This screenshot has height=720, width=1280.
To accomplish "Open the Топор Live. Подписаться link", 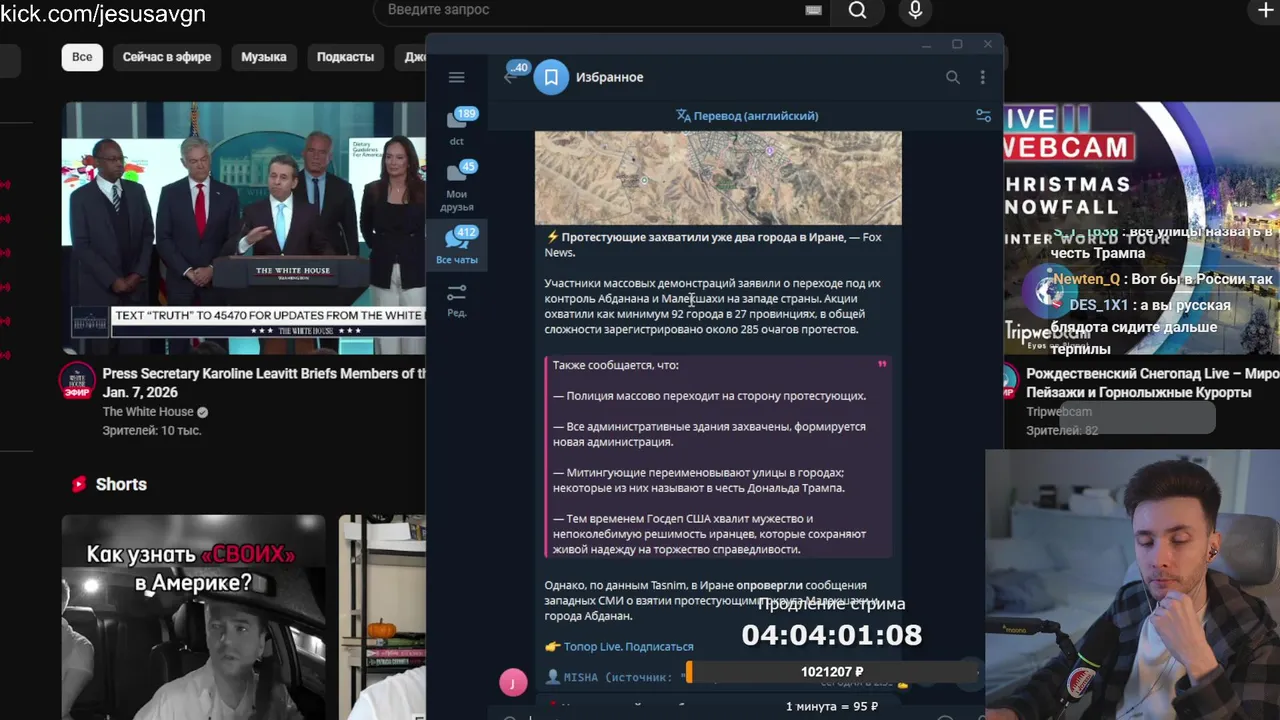I will (x=628, y=647).
